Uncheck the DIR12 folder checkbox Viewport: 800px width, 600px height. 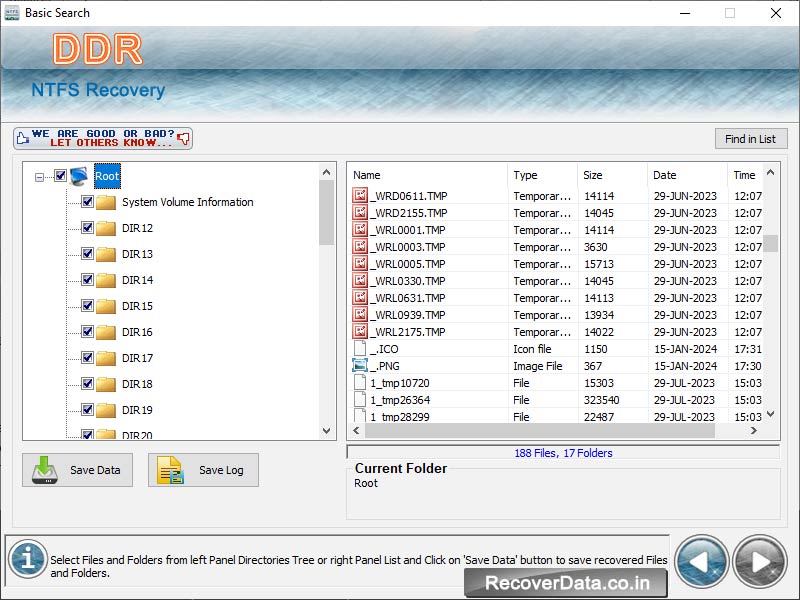pos(86,228)
